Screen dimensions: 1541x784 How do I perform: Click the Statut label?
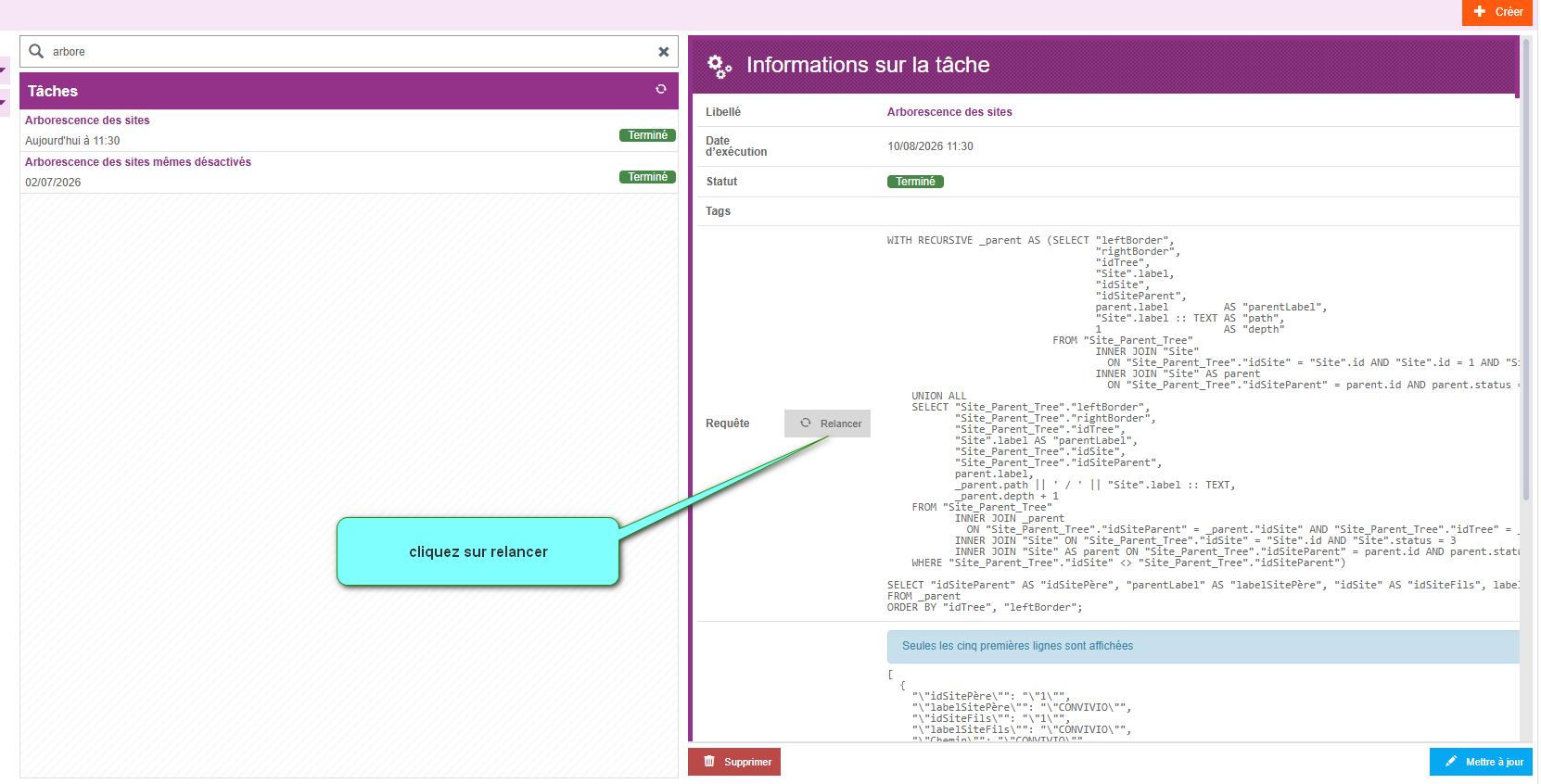(721, 182)
